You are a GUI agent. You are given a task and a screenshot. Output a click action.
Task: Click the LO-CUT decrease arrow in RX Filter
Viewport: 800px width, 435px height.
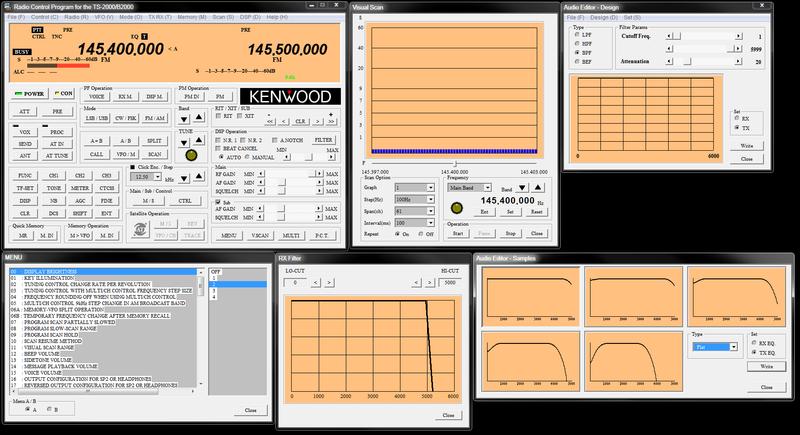click(x=316, y=282)
